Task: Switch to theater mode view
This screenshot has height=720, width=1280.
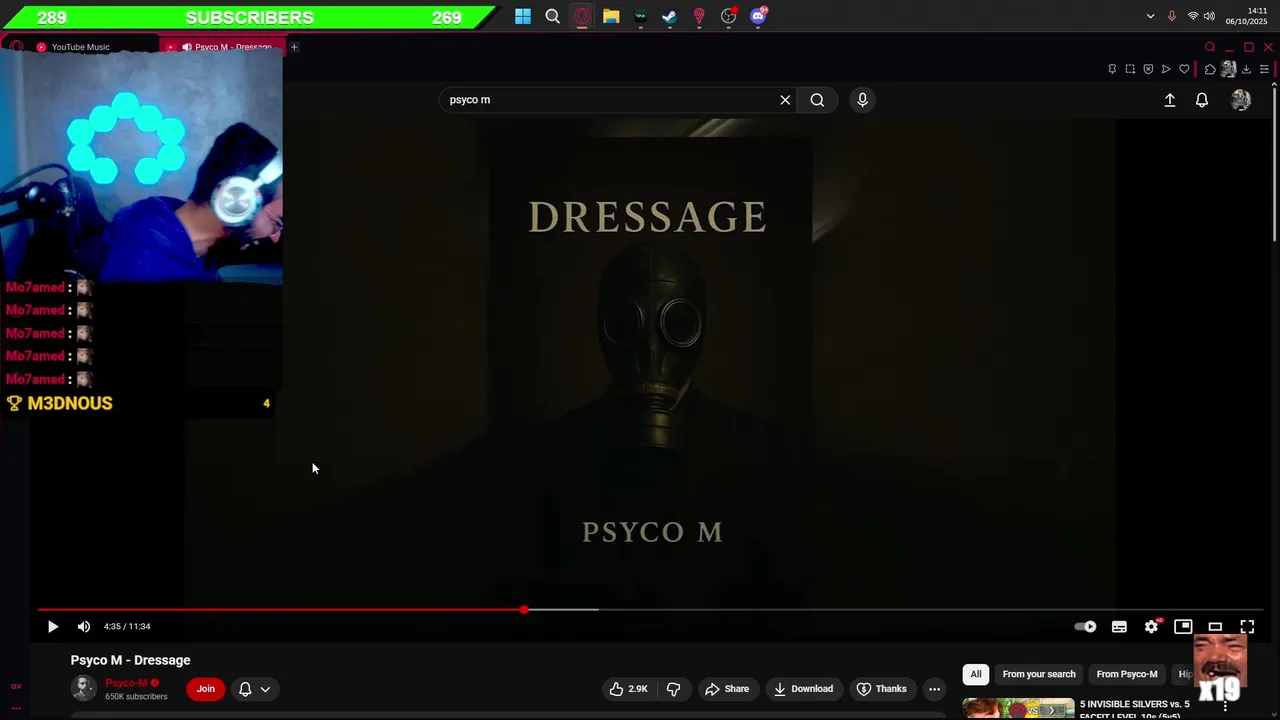Action: (x=1215, y=627)
